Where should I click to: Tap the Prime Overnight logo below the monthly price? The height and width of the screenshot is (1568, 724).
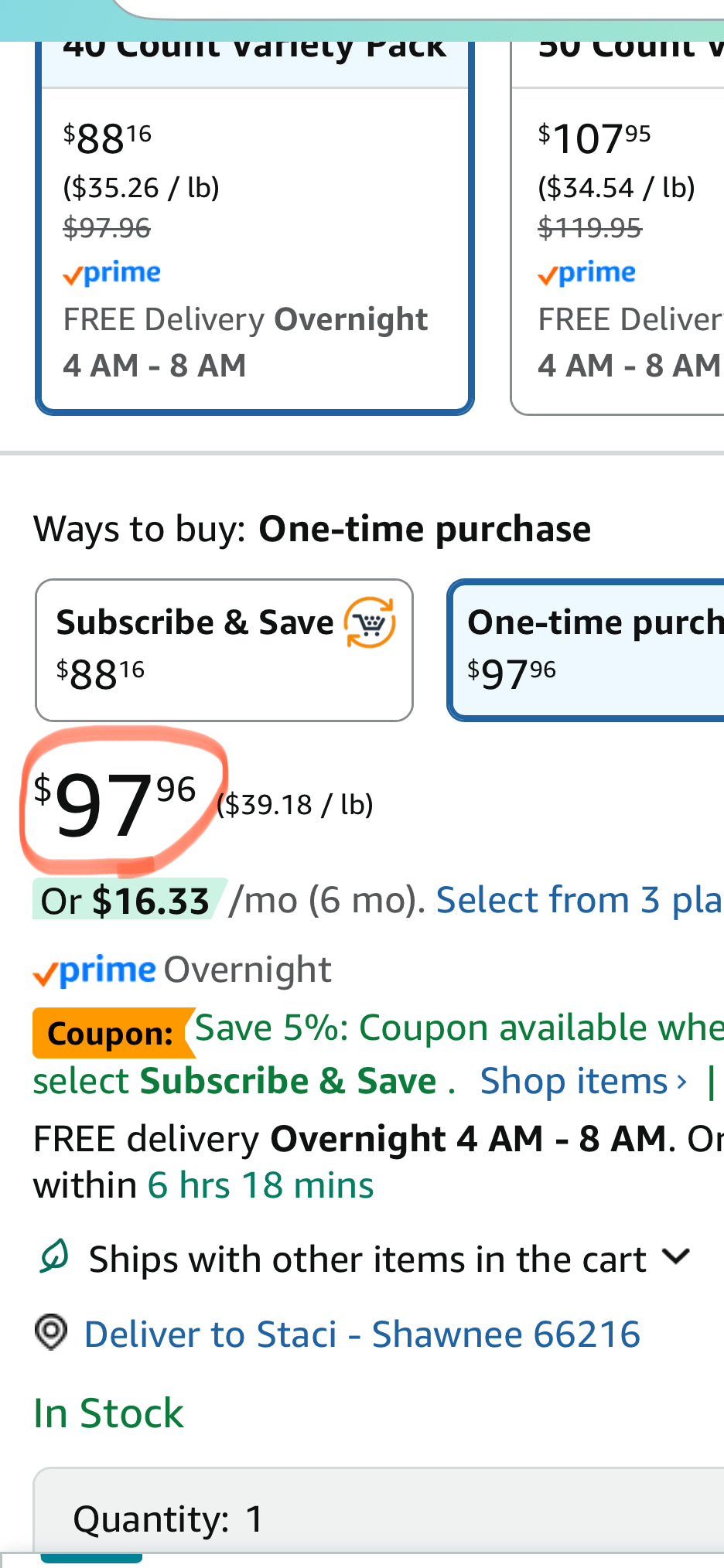pyautogui.click(x=94, y=970)
